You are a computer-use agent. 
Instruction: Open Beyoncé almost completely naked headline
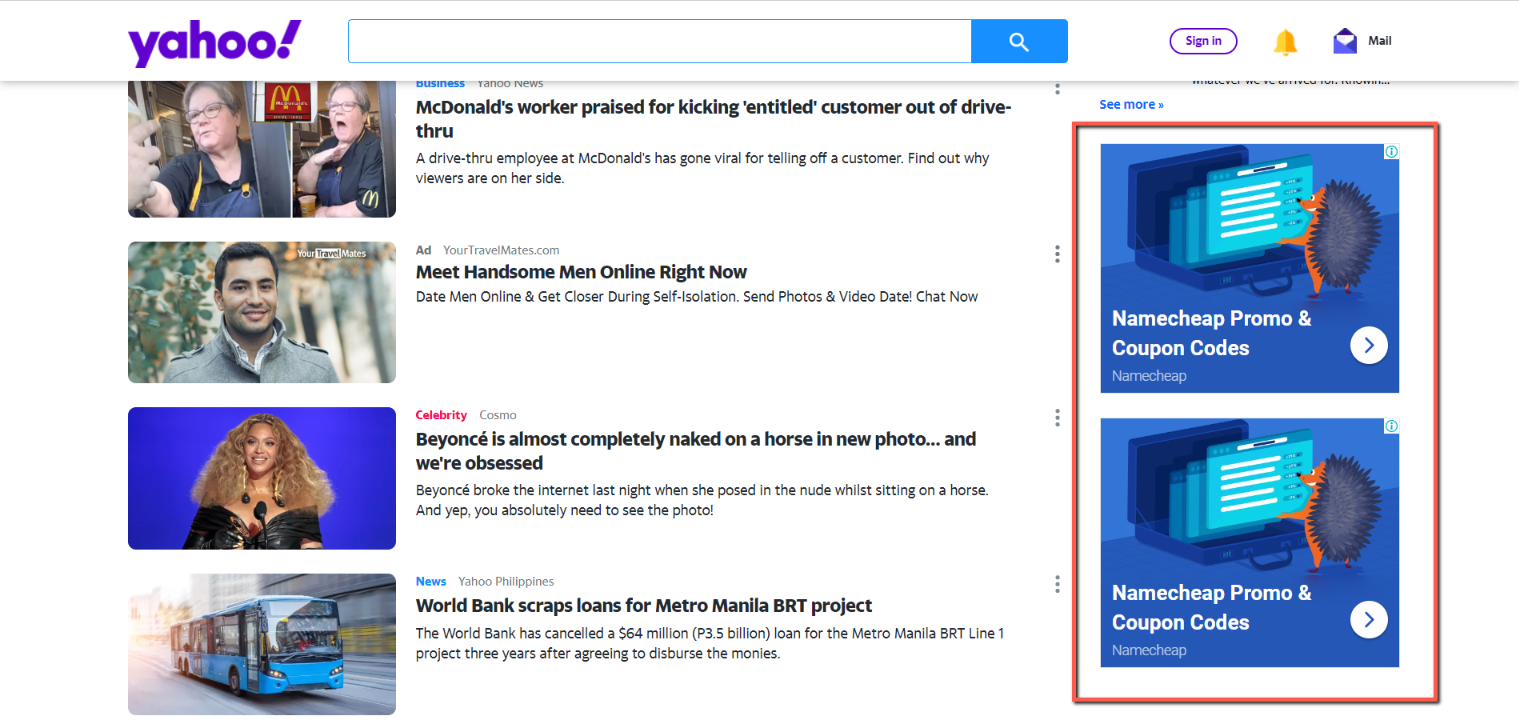pyautogui.click(x=696, y=451)
